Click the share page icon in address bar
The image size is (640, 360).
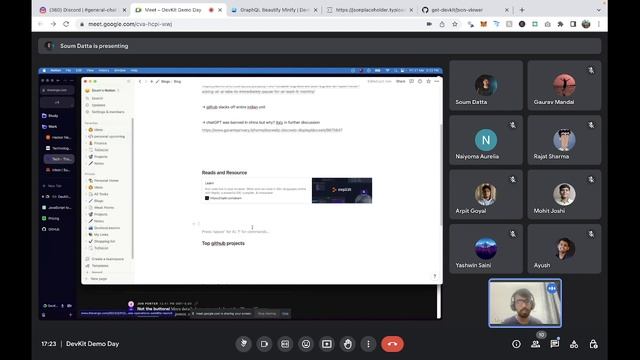point(442,24)
